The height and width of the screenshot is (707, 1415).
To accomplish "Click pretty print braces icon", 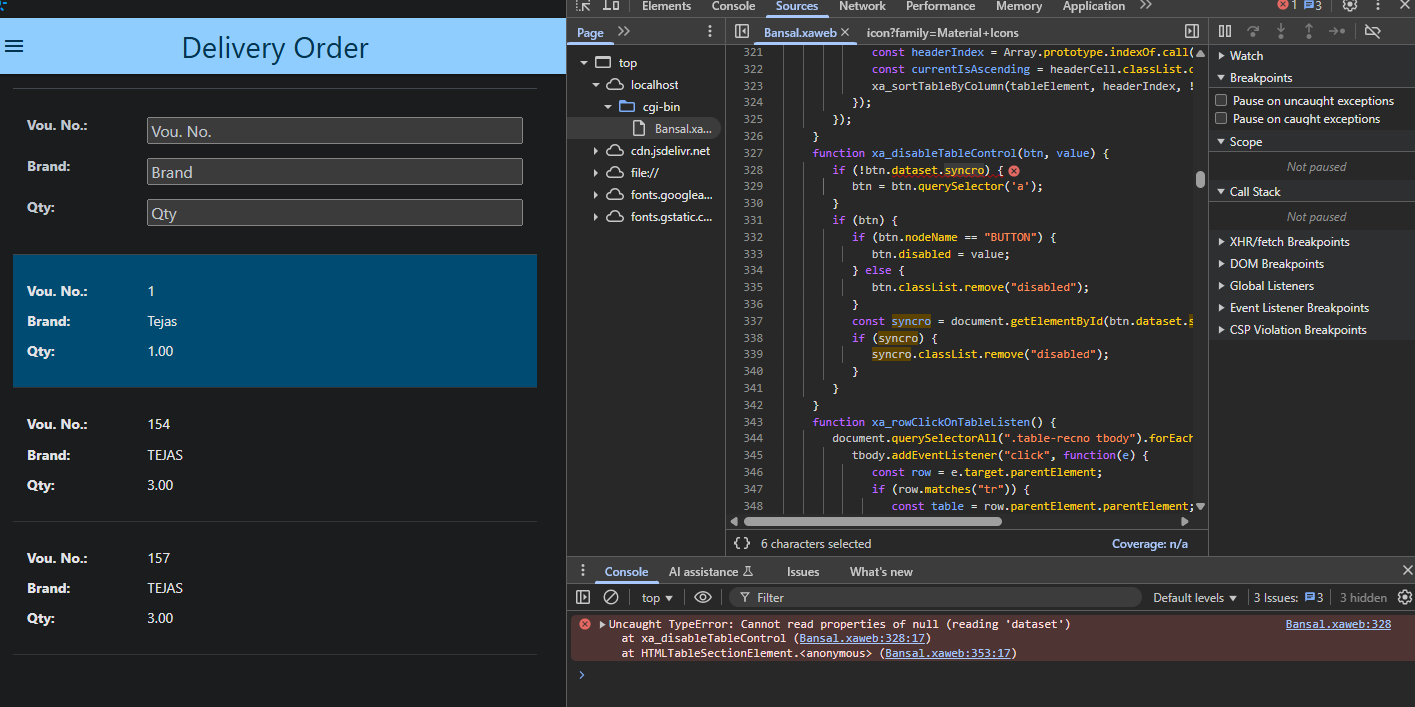I will click(742, 543).
